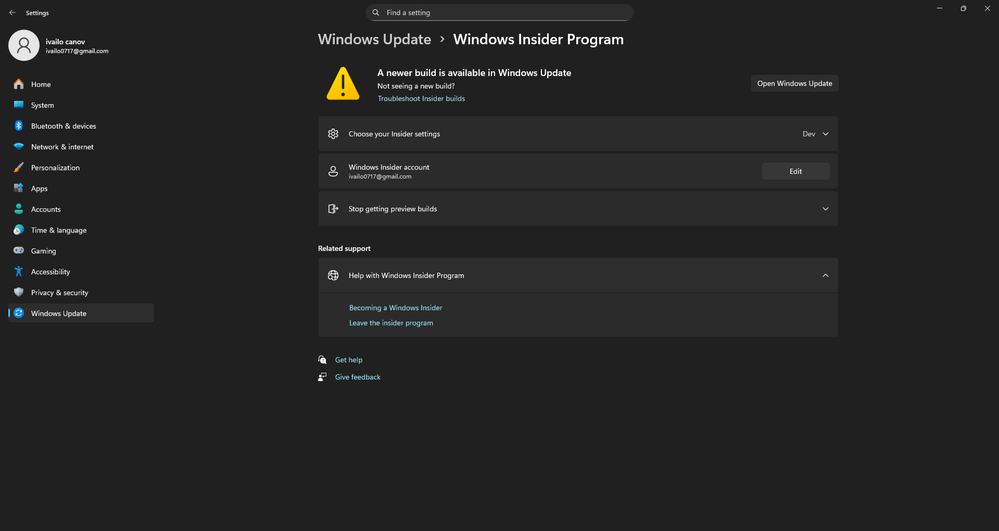The width and height of the screenshot is (999, 531).
Task: Click Edit for Windows Insider account
Action: tap(796, 171)
